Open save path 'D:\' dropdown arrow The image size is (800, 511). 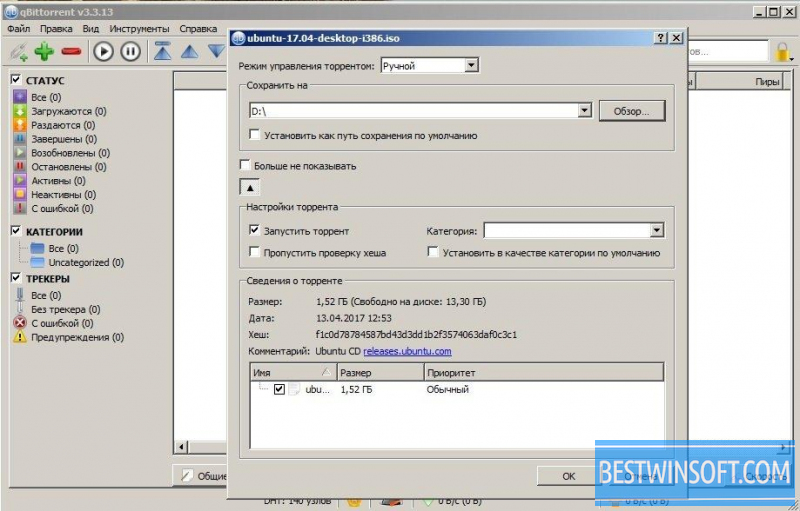click(585, 110)
